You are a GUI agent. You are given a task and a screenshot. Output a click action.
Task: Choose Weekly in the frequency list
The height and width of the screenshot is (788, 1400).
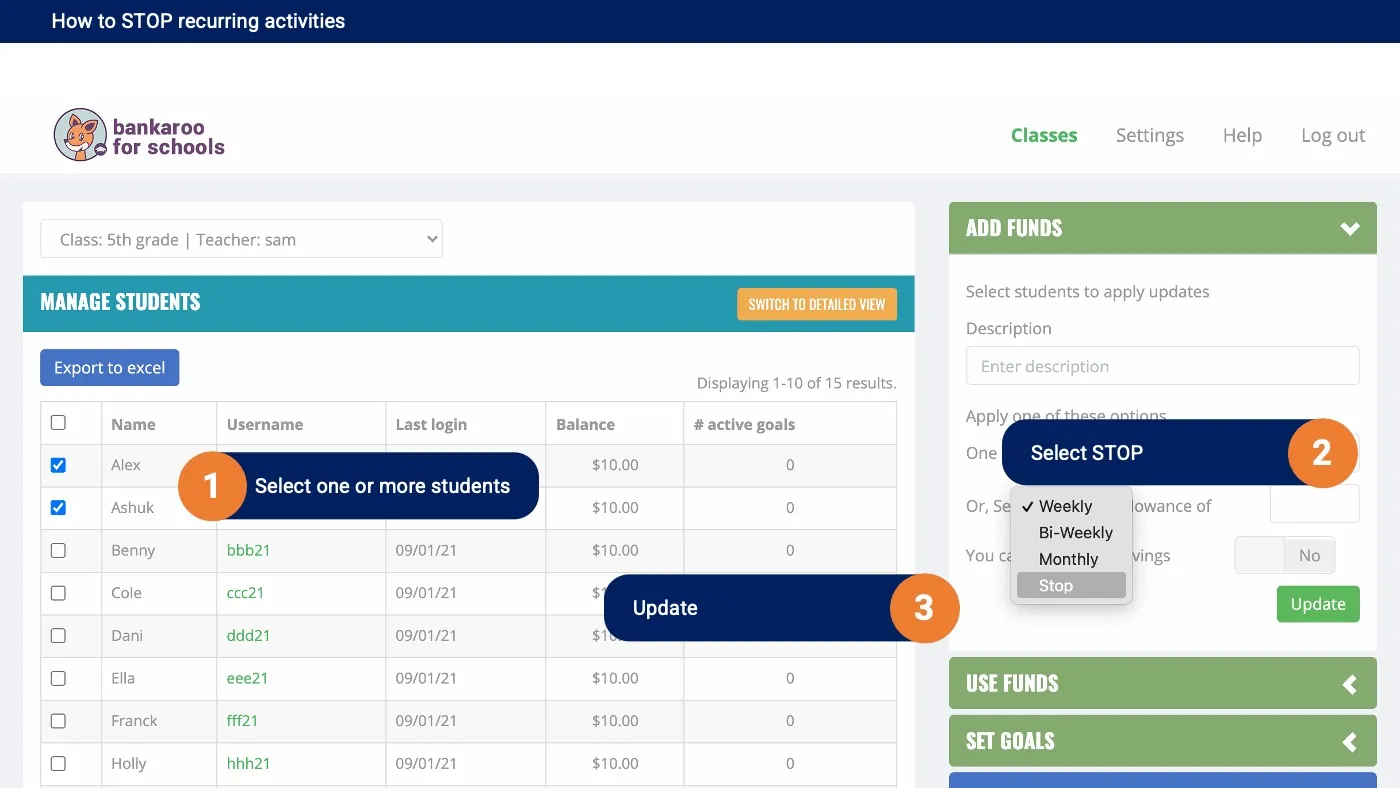click(x=1071, y=506)
